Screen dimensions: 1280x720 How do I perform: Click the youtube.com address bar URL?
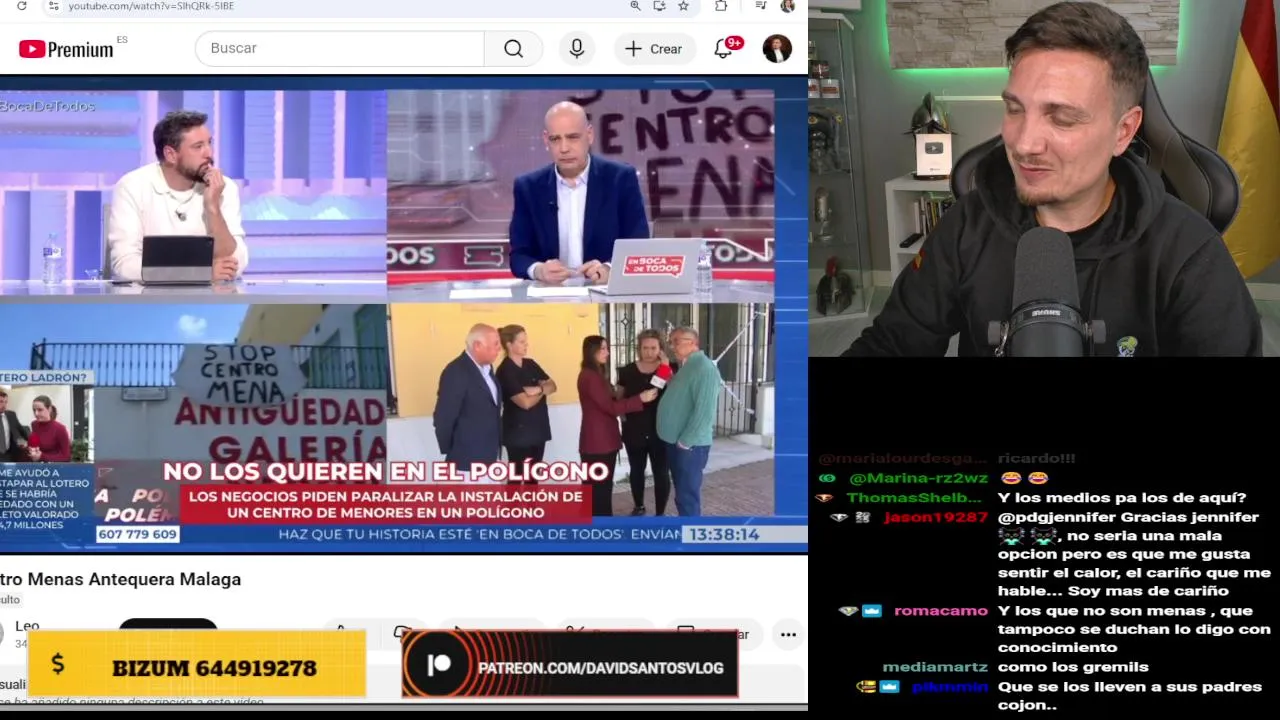click(151, 6)
